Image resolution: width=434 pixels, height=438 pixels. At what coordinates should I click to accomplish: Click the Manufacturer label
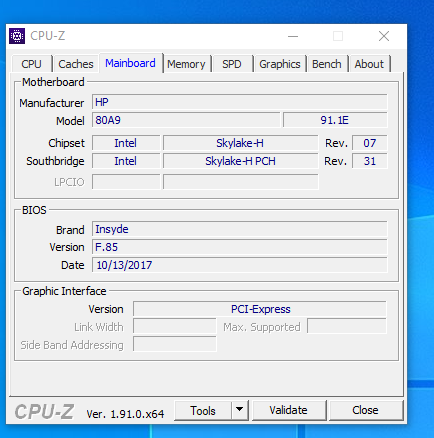point(51,103)
